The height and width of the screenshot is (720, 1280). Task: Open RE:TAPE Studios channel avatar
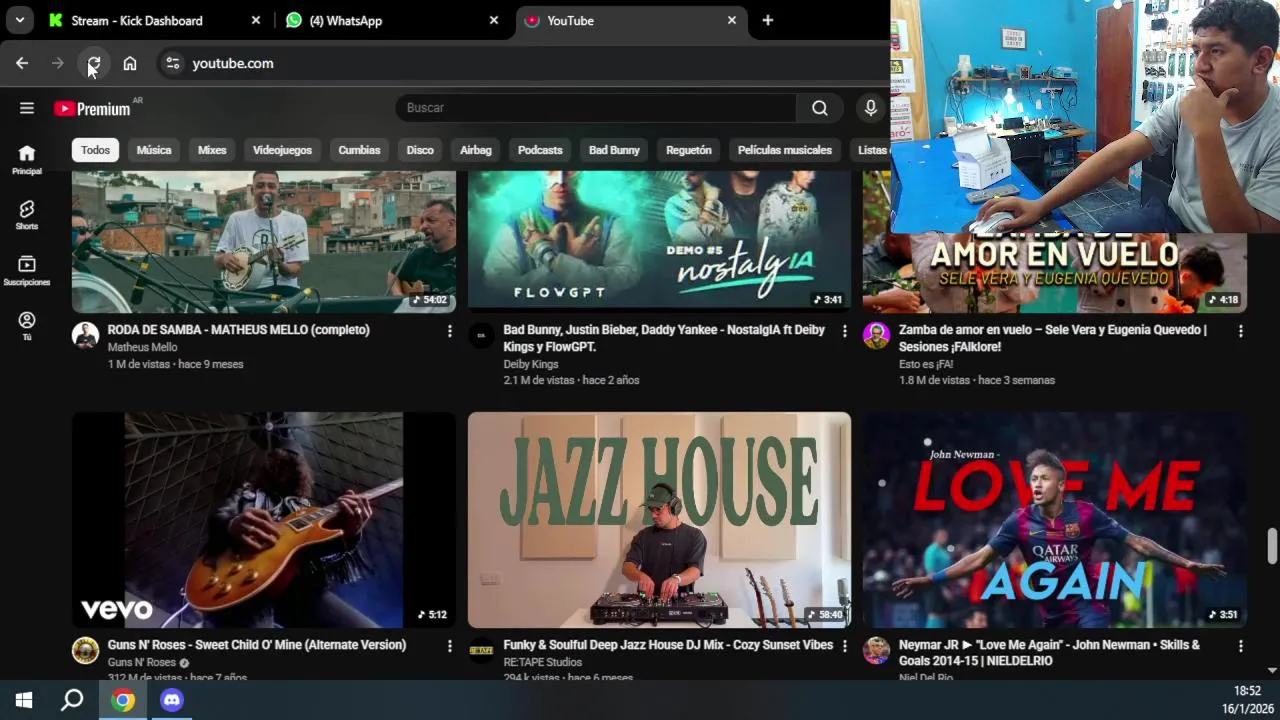coord(481,650)
